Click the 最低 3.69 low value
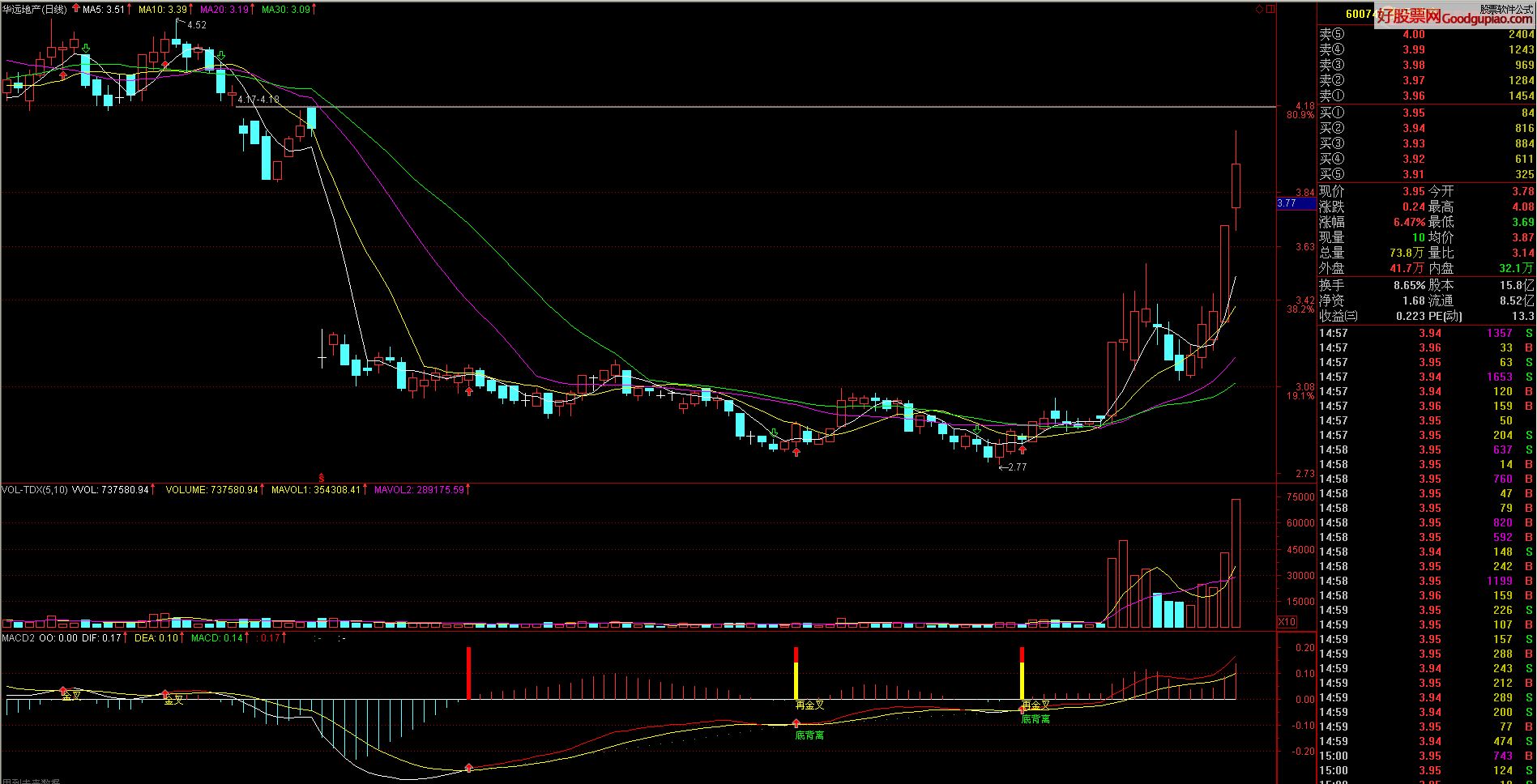This screenshot has width=1537, height=784. coord(1522,222)
